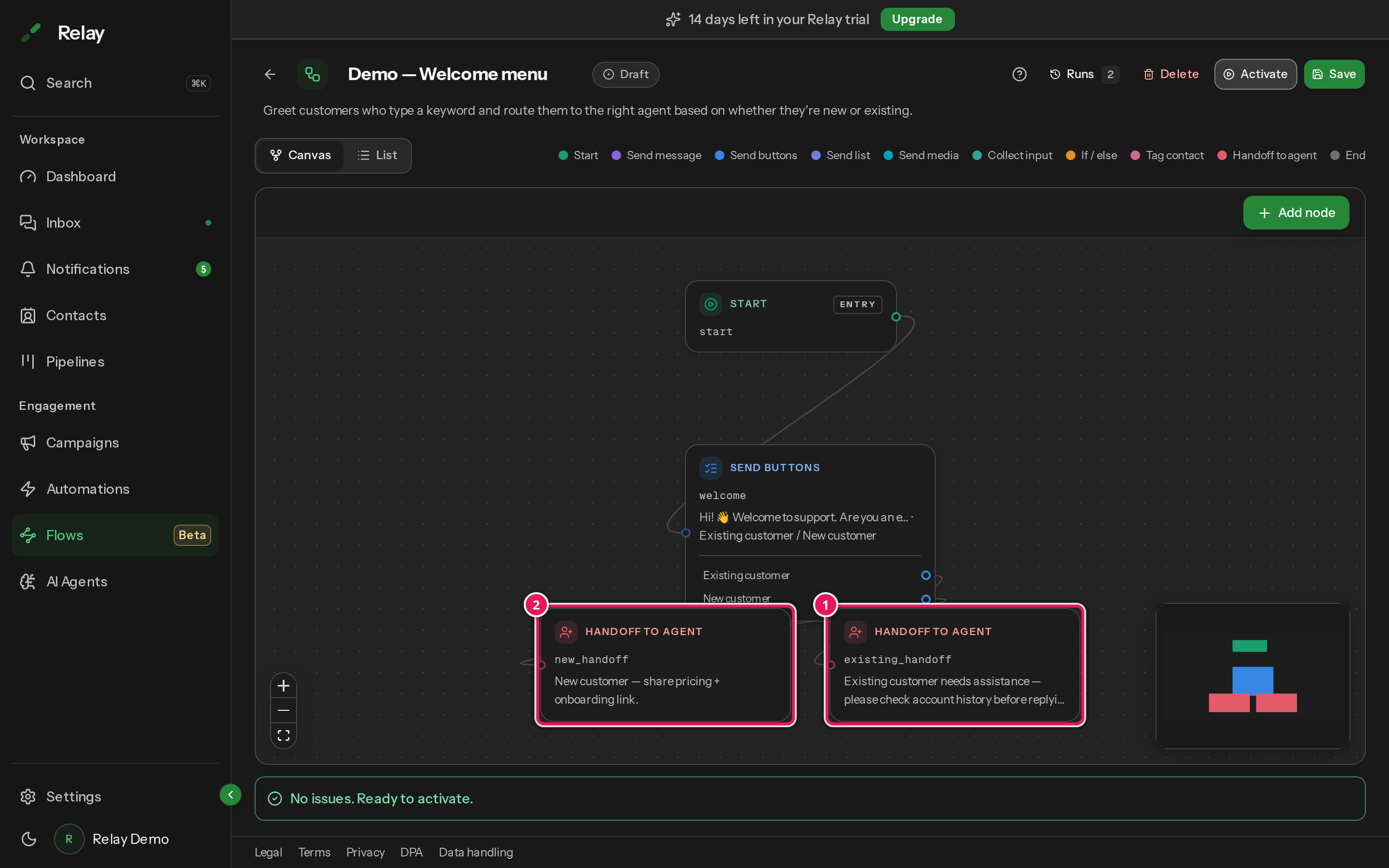Viewport: 1389px width, 868px height.
Task: Click the ENTRY badge on start node
Action: 858,304
